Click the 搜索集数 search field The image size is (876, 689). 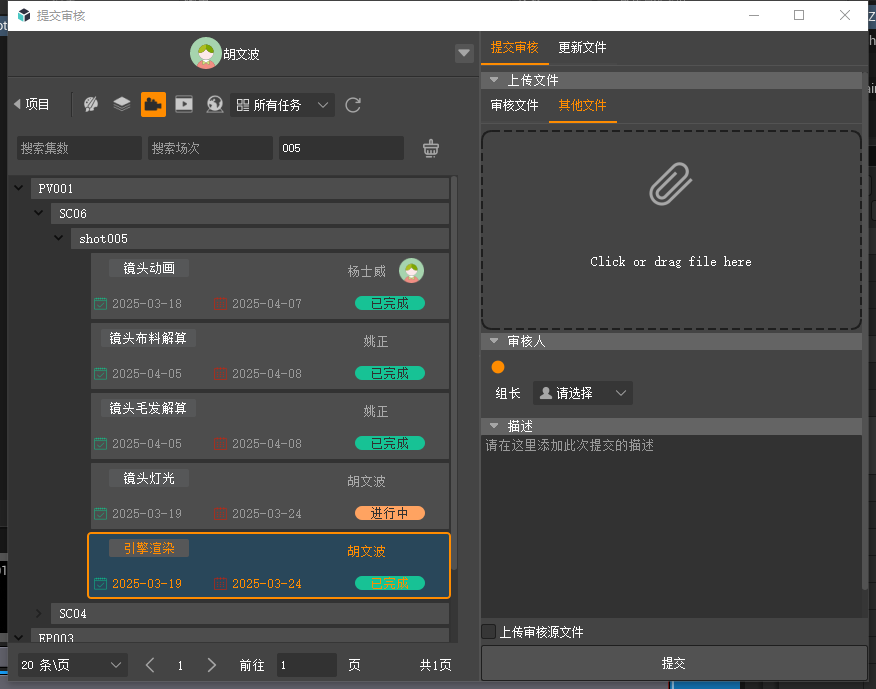[79, 148]
